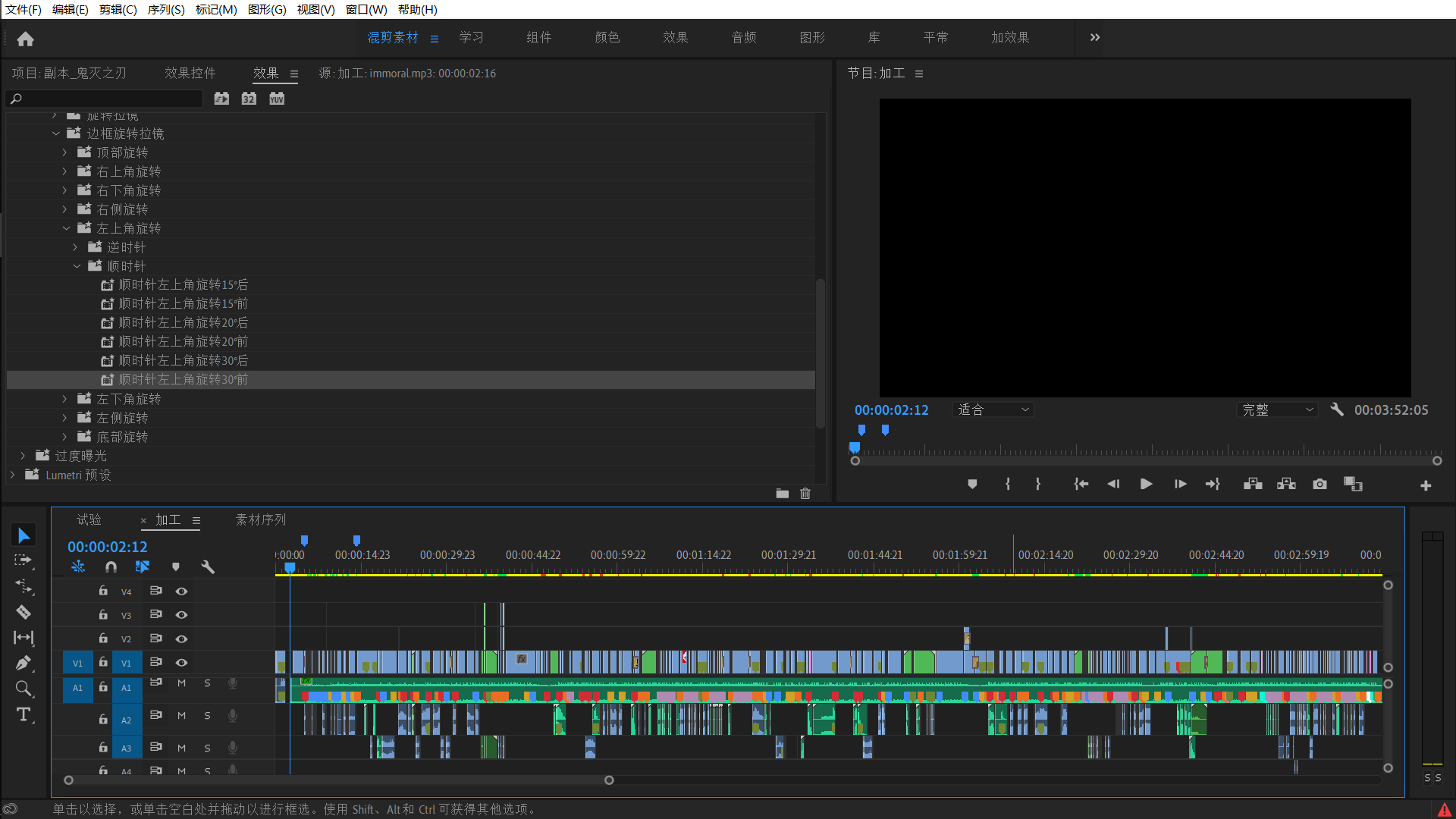Select the Slip tool
The image size is (1456, 819).
[24, 638]
